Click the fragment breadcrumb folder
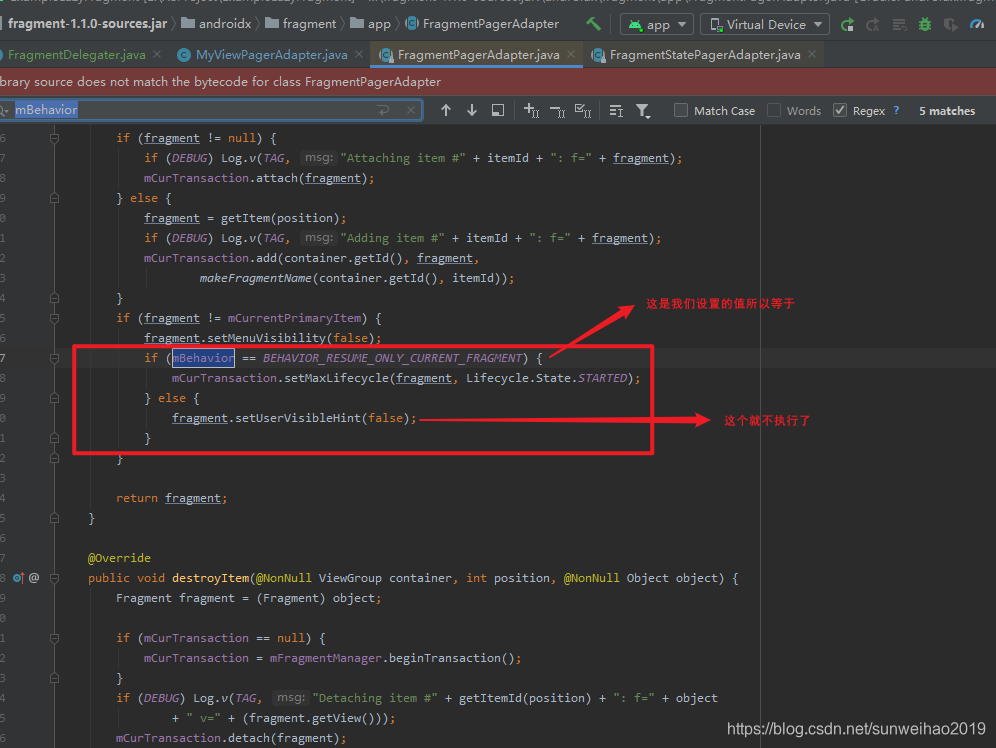 click(x=300, y=24)
